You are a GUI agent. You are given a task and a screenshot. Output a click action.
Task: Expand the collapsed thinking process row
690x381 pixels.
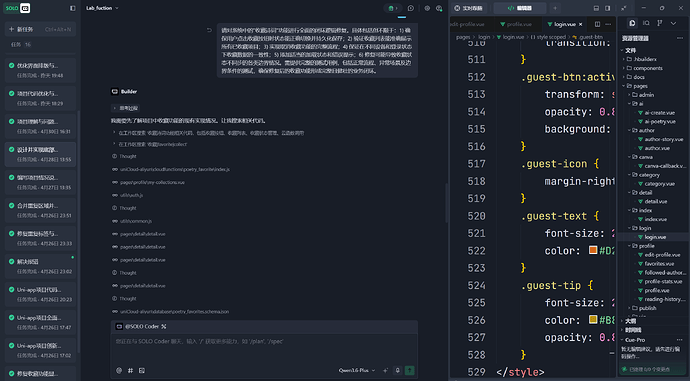(x=125, y=108)
